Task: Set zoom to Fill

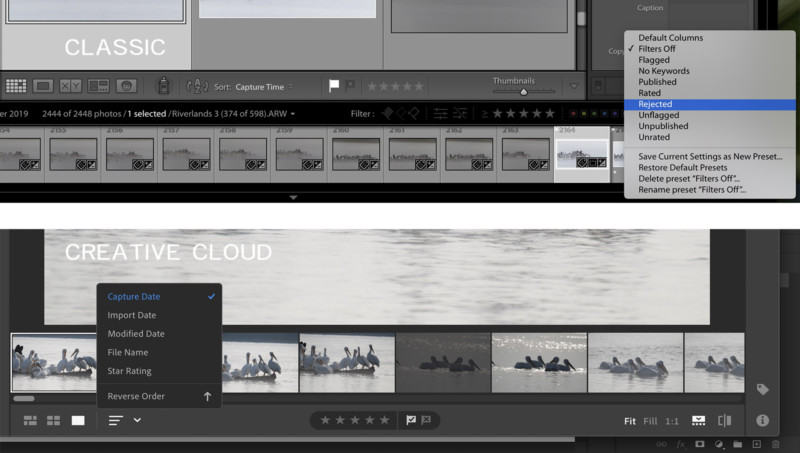Action: (x=651, y=421)
